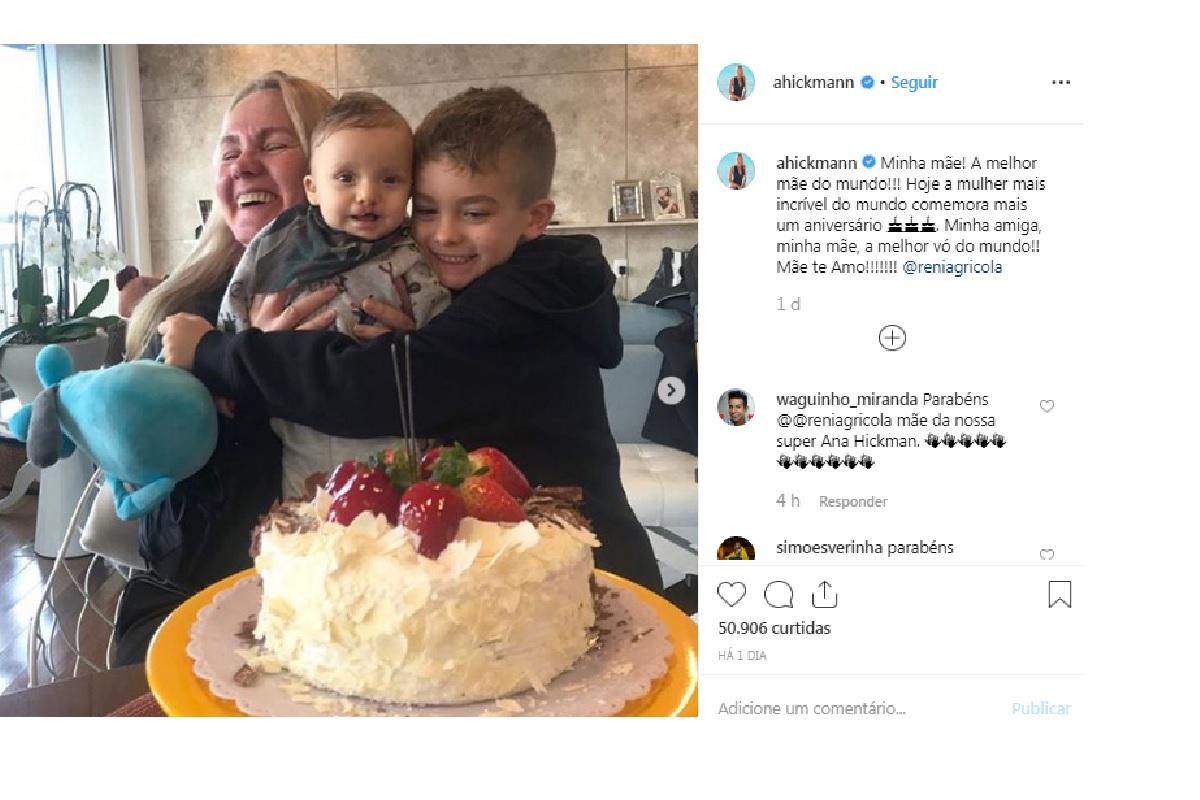
Task: Open ahickmann profile picture in header
Action: coord(736,82)
